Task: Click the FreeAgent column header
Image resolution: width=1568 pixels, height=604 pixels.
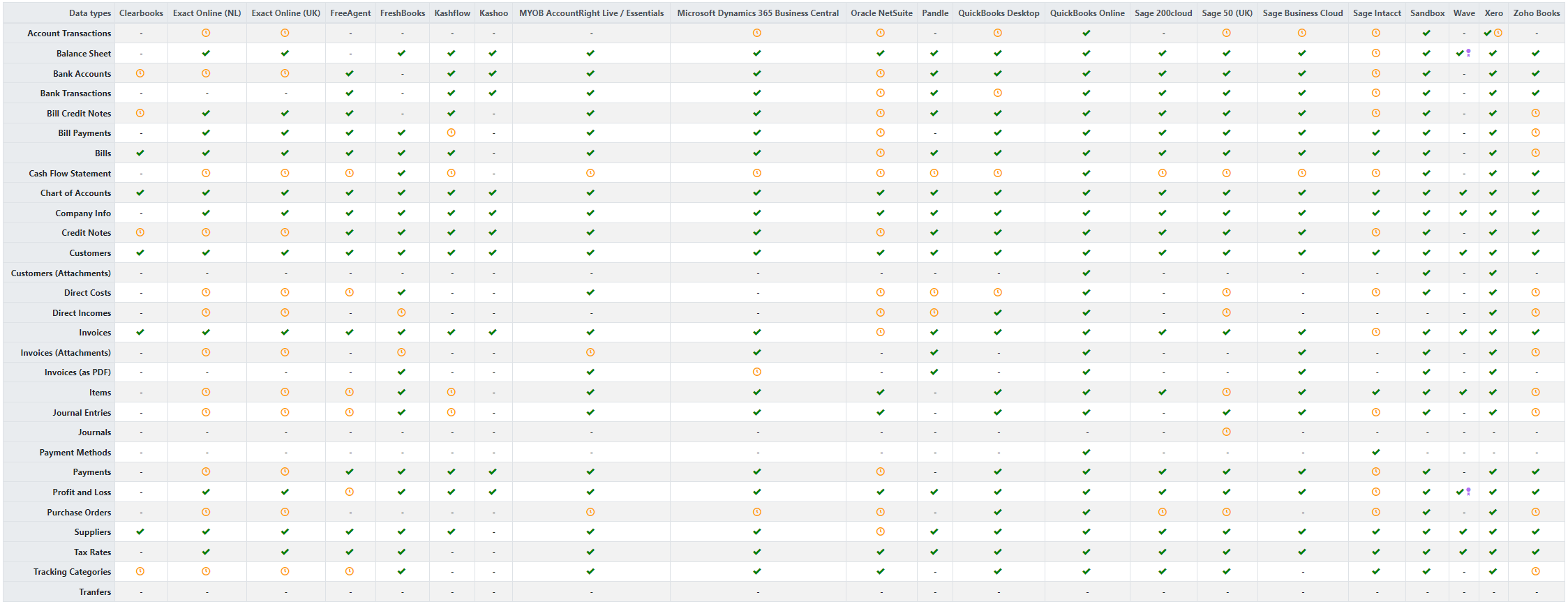Action: coord(350,13)
